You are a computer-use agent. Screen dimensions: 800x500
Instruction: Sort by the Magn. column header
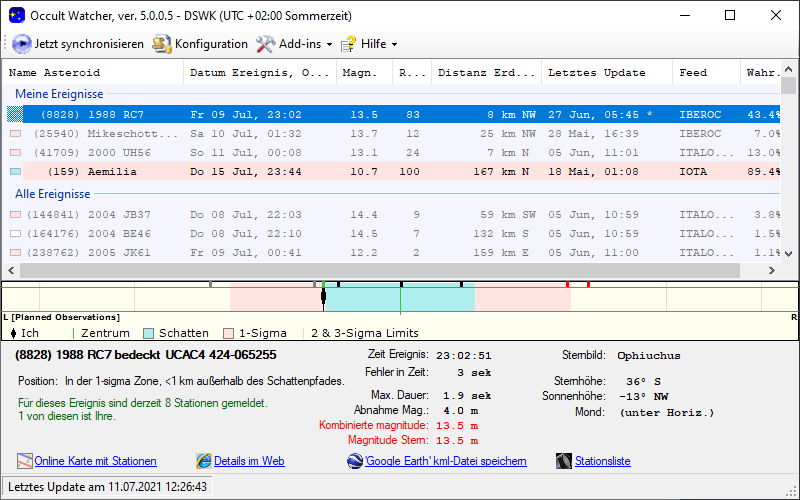click(x=358, y=73)
